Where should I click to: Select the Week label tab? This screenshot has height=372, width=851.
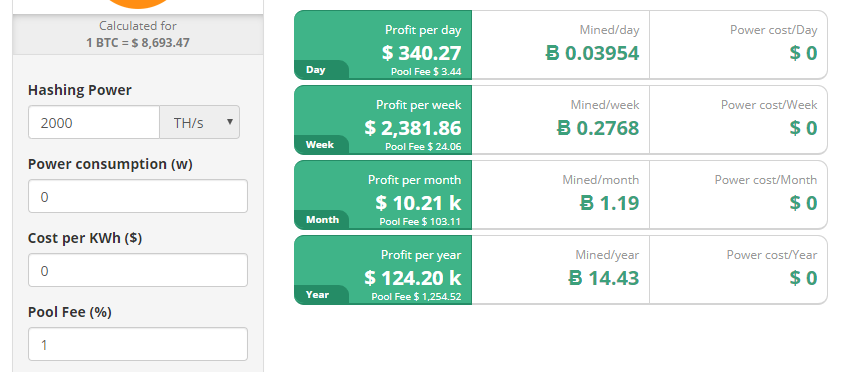click(320, 144)
